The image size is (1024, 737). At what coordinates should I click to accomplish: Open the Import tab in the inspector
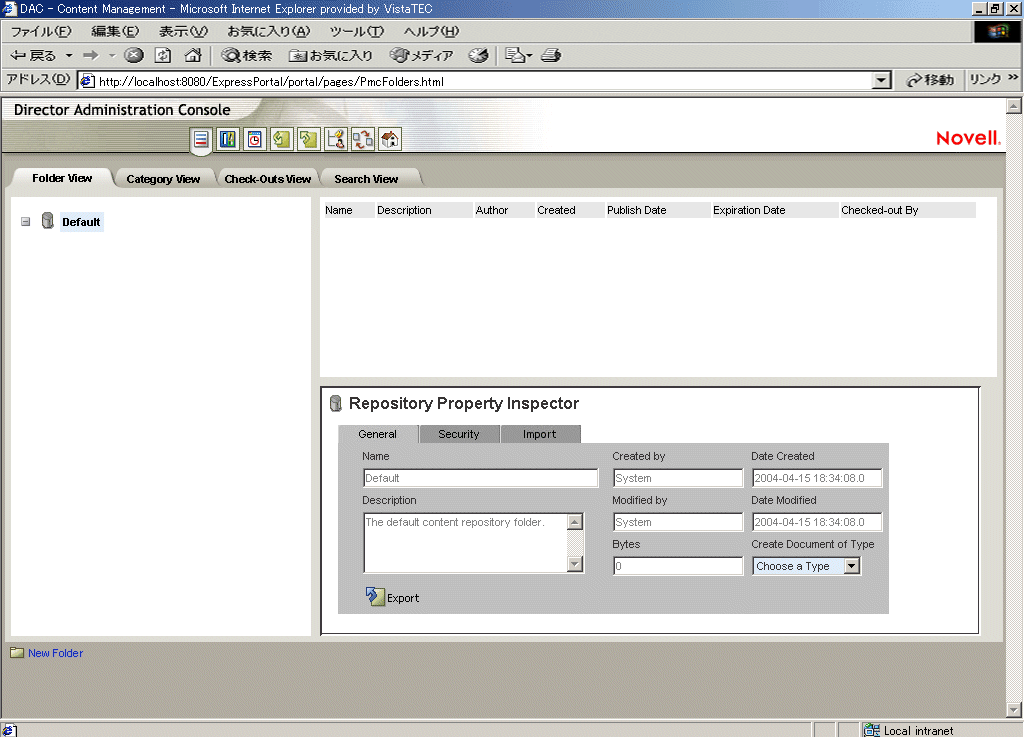[x=539, y=434]
